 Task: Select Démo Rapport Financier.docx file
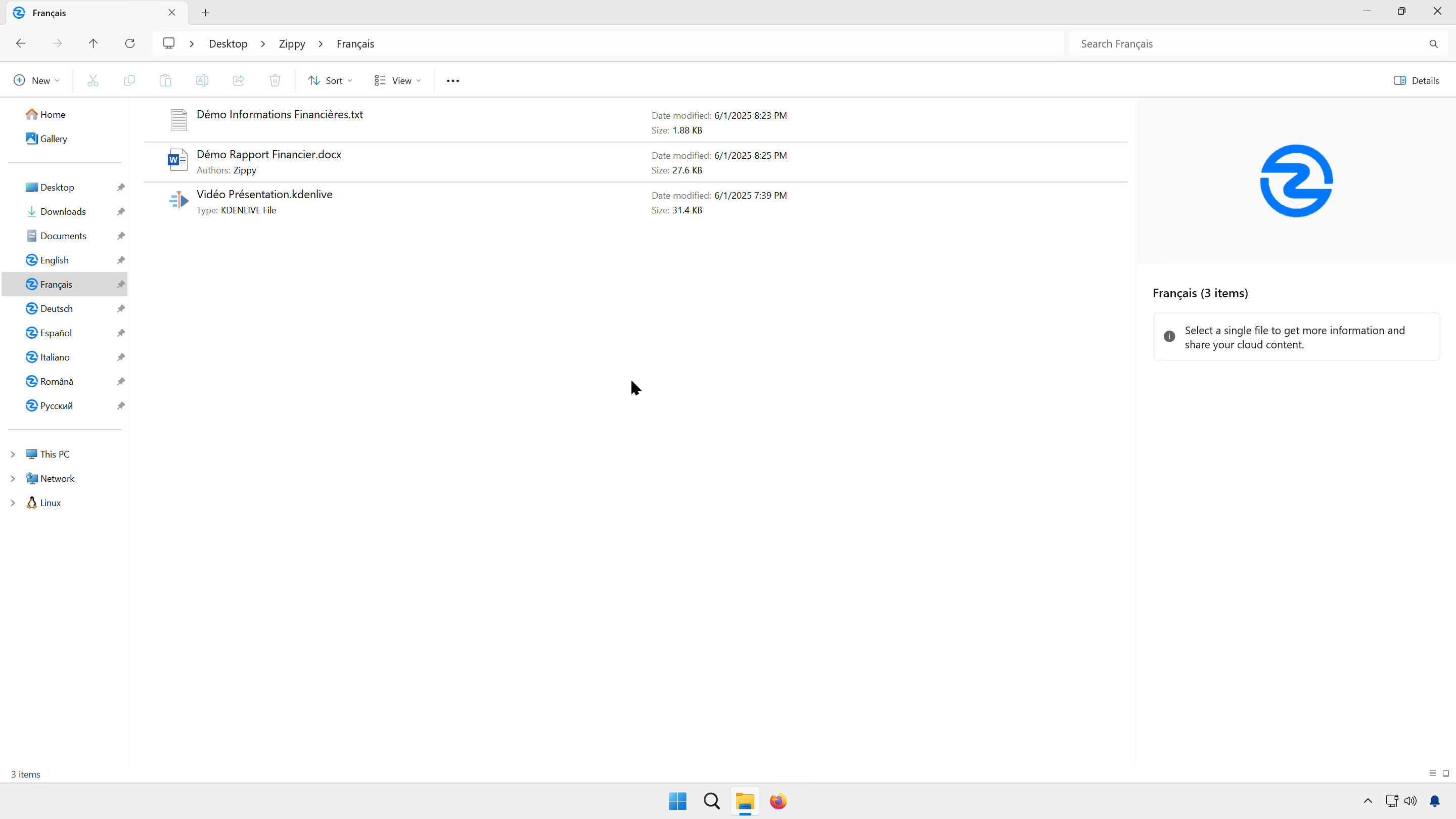coord(269,154)
